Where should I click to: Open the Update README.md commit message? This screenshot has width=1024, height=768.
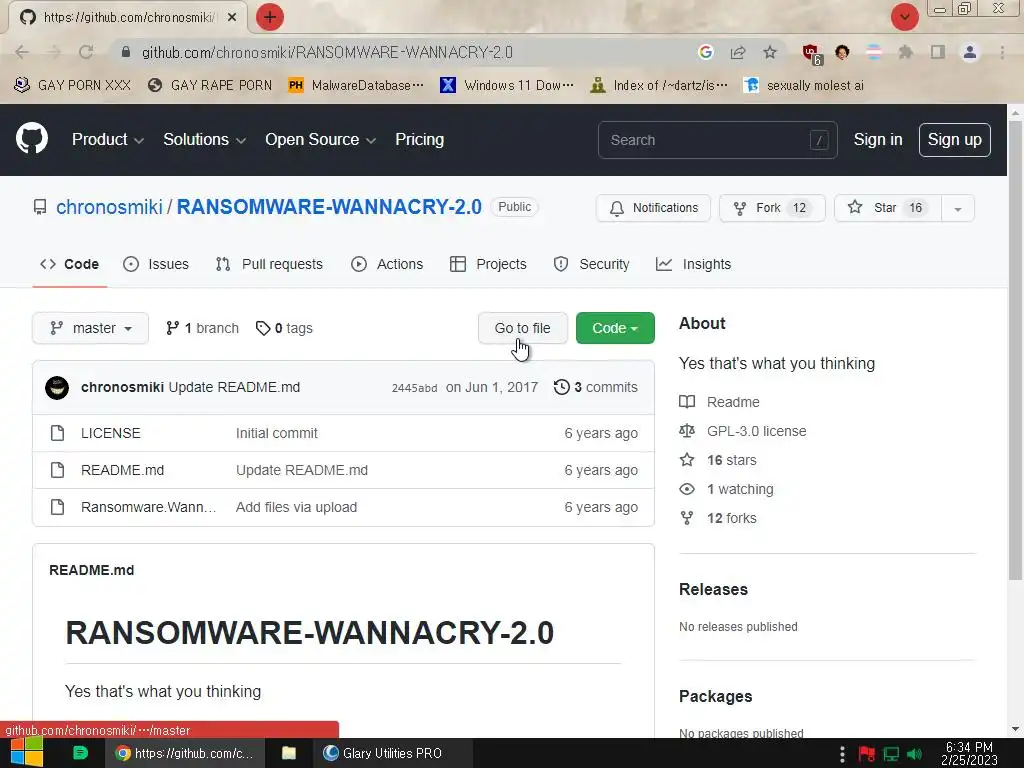[234, 387]
